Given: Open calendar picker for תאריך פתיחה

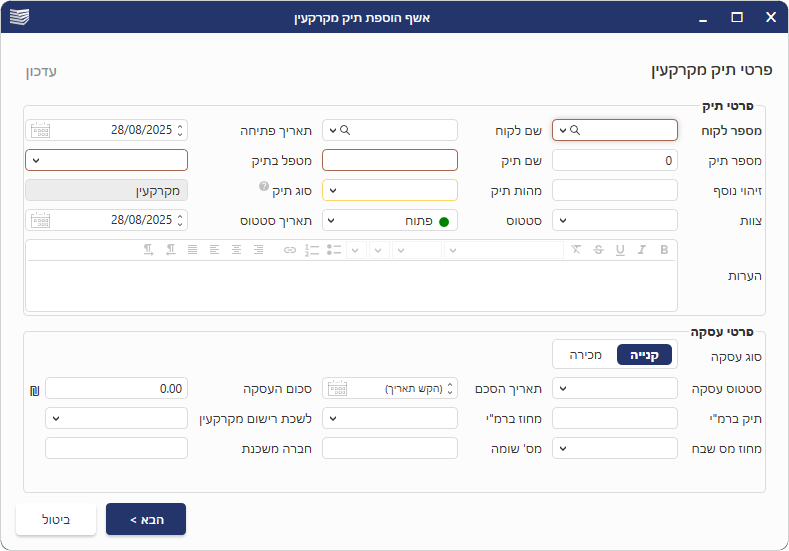Looking at the screenshot, I should coord(40,130).
